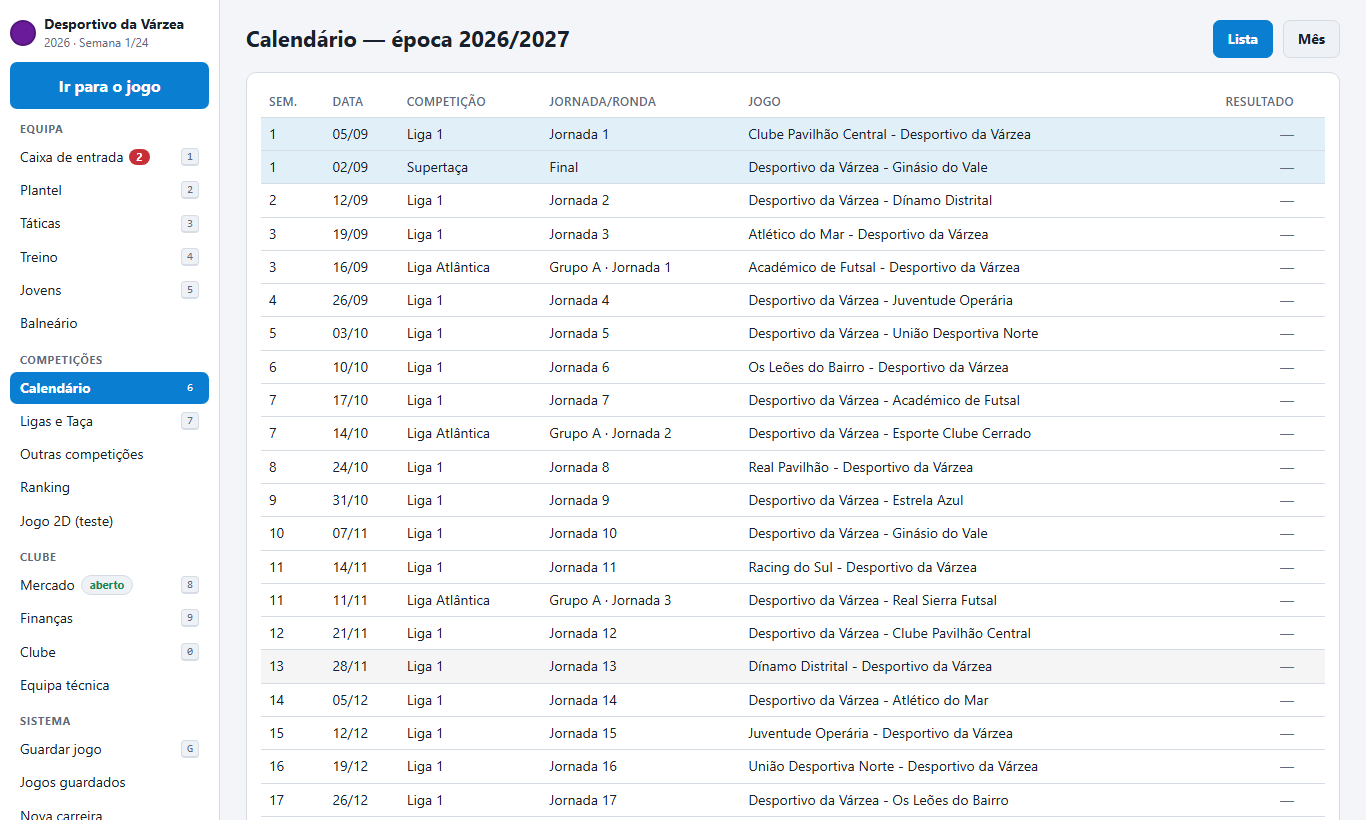Image resolution: width=1366 pixels, height=820 pixels.
Task: Click the DATA column header
Action: tap(348, 102)
